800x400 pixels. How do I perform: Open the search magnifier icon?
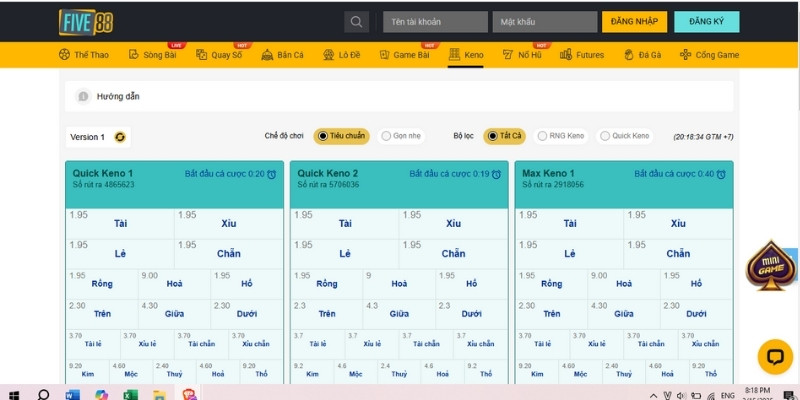357,22
